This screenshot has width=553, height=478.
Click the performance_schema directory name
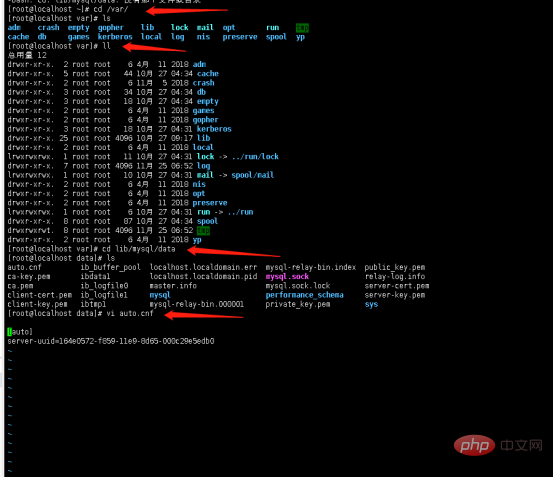point(304,295)
